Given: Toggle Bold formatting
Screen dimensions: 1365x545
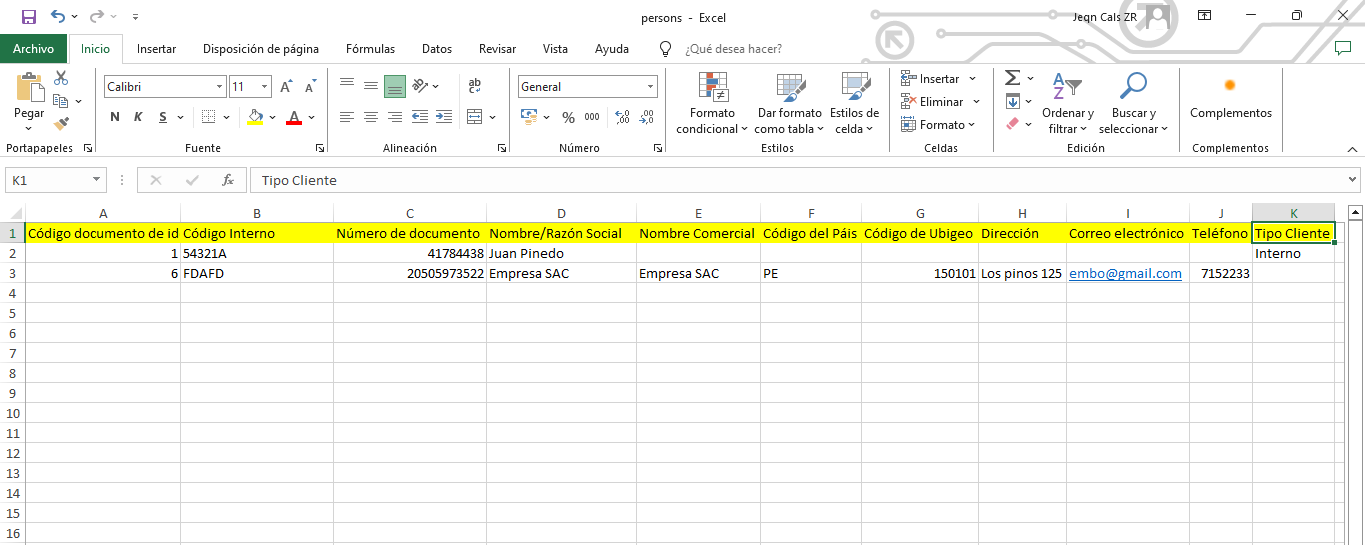Looking at the screenshot, I should (x=115, y=117).
